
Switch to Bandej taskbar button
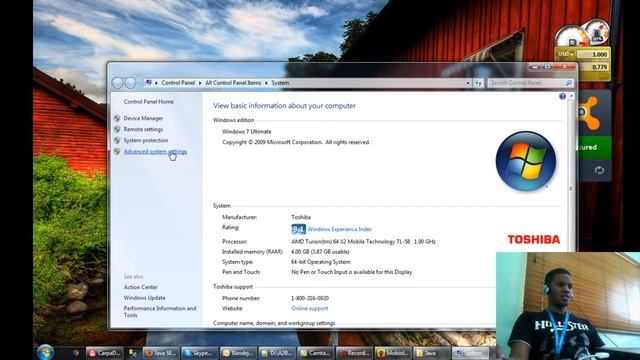(238, 353)
